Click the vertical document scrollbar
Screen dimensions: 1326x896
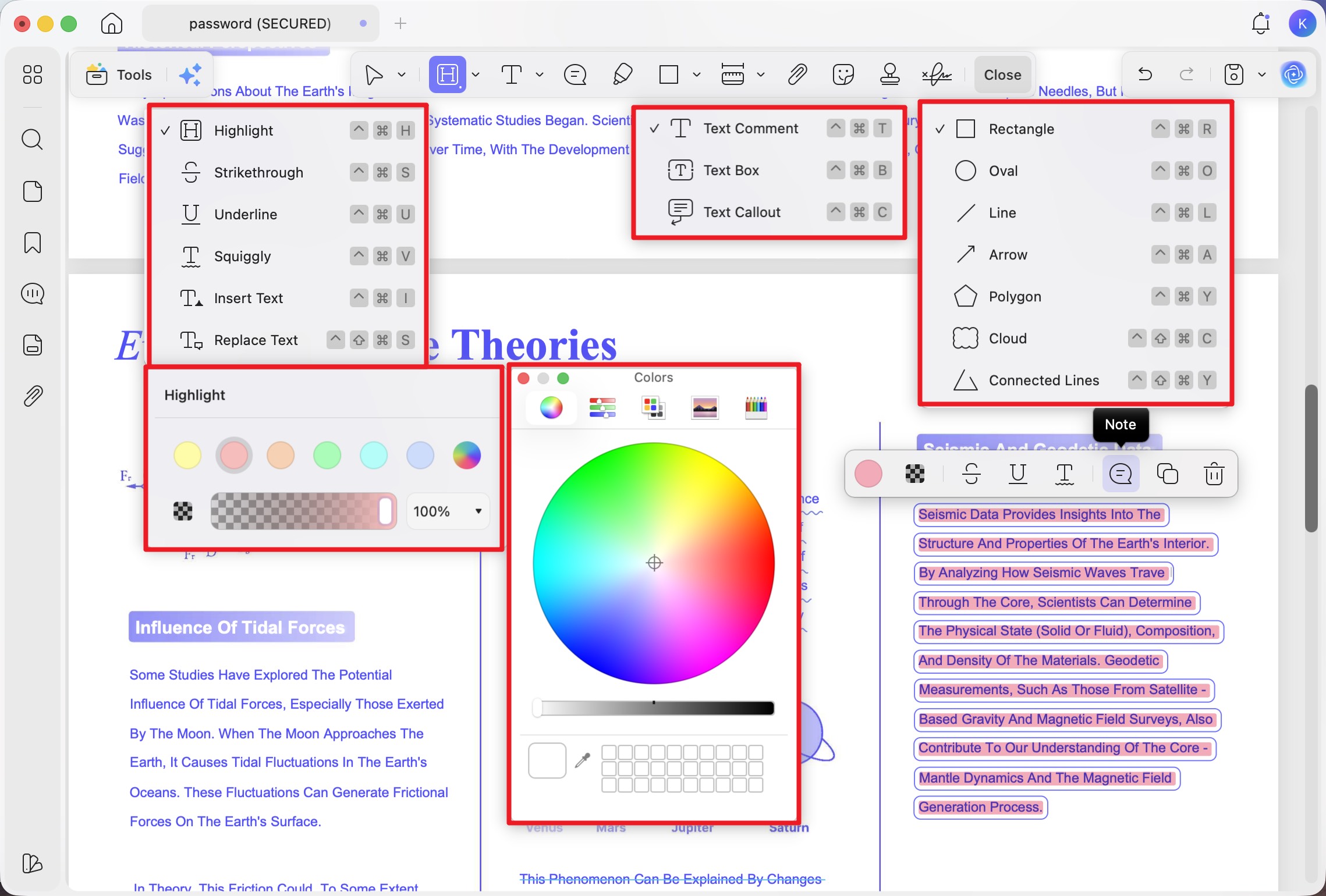(1311, 458)
